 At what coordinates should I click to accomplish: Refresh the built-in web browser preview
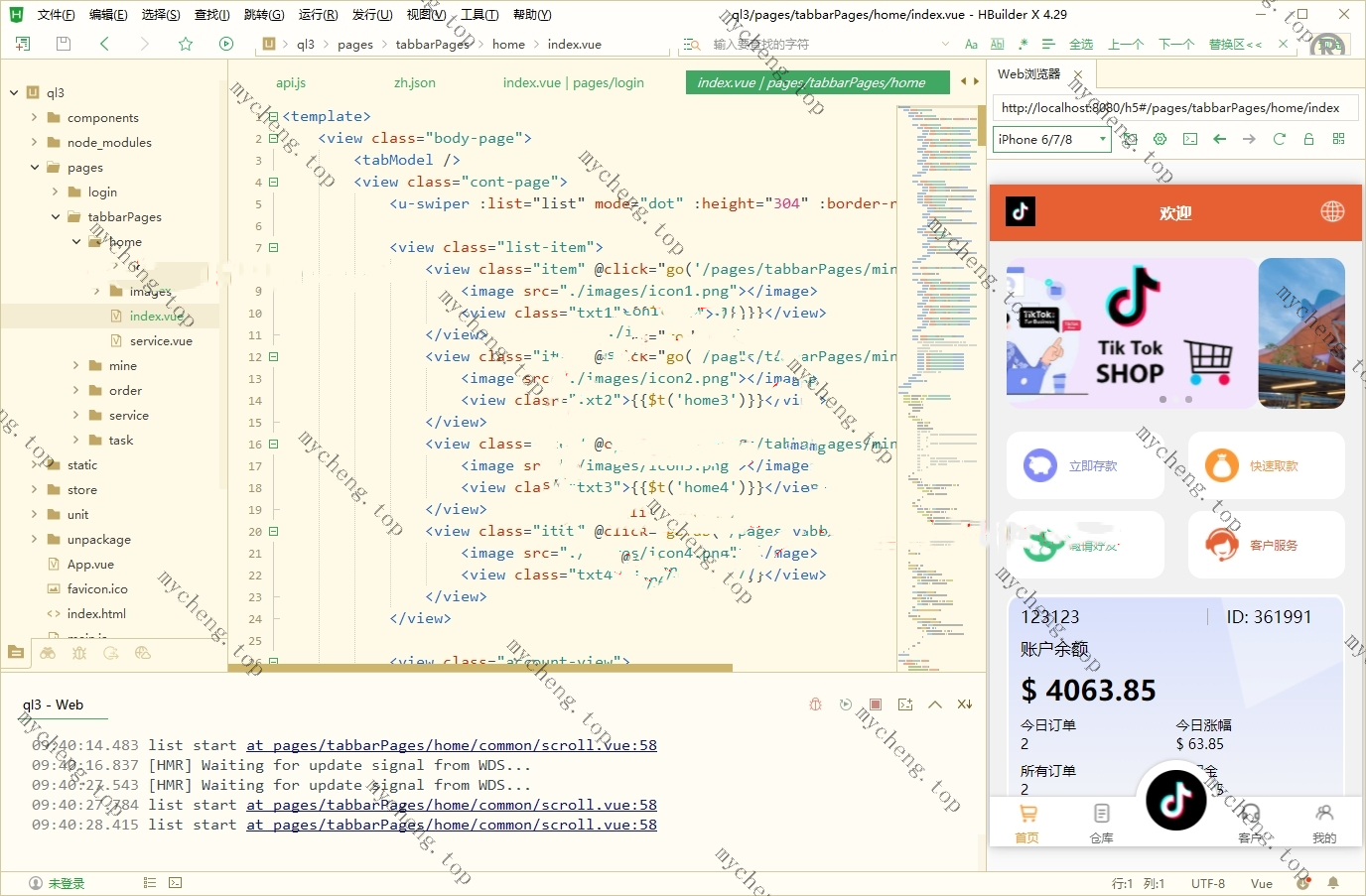click(x=1279, y=139)
